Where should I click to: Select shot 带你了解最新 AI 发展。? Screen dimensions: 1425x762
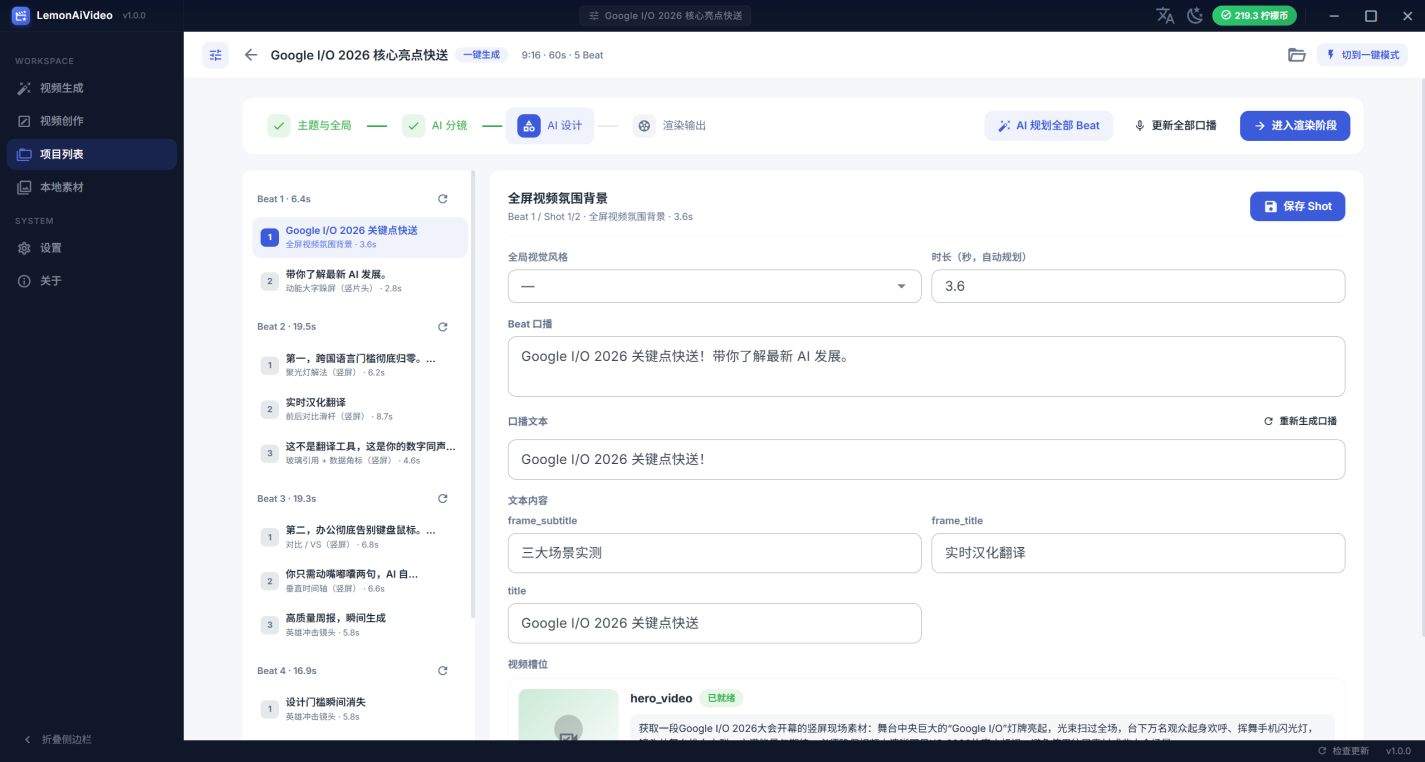click(x=359, y=281)
